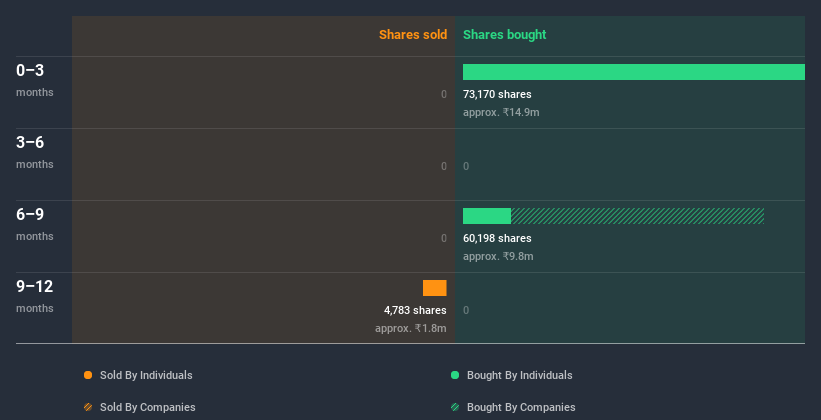The height and width of the screenshot is (420, 821).
Task: Click the approx. ₹9.8m value
Action: pos(498,256)
